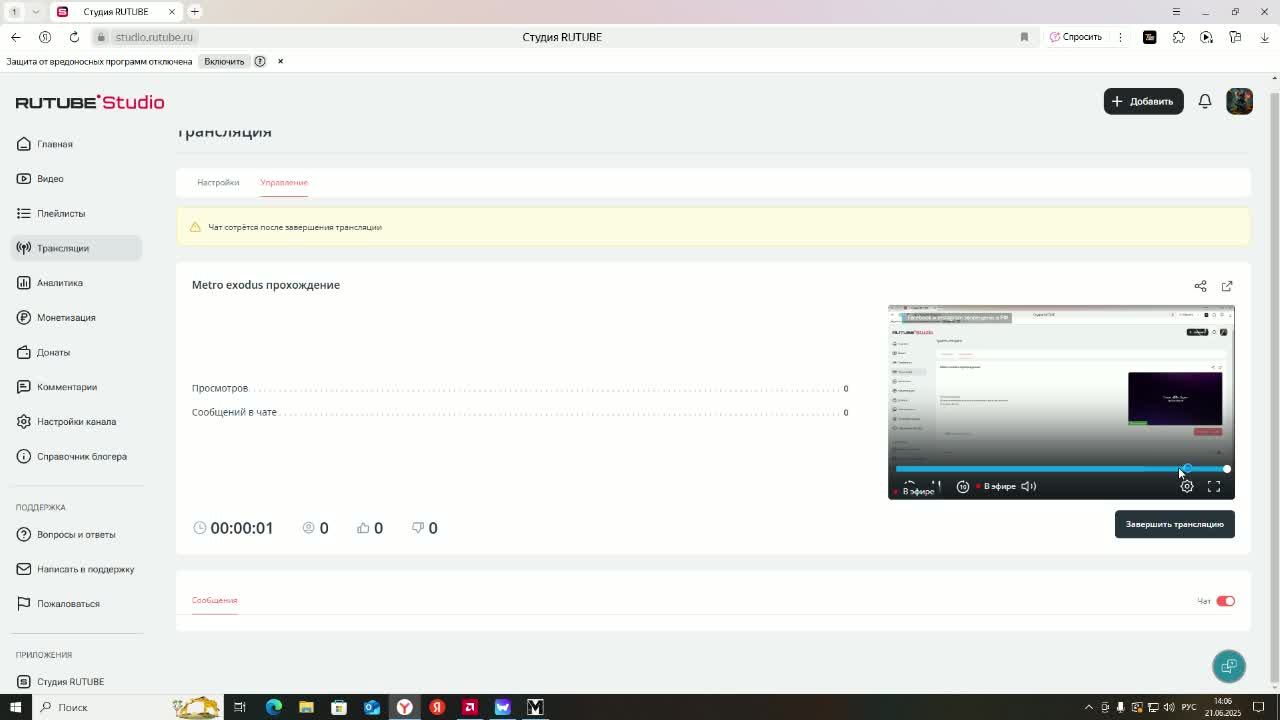Viewport: 1280px width, 720px height.
Task: Click the stream player seek bar
Action: tap(1060, 468)
